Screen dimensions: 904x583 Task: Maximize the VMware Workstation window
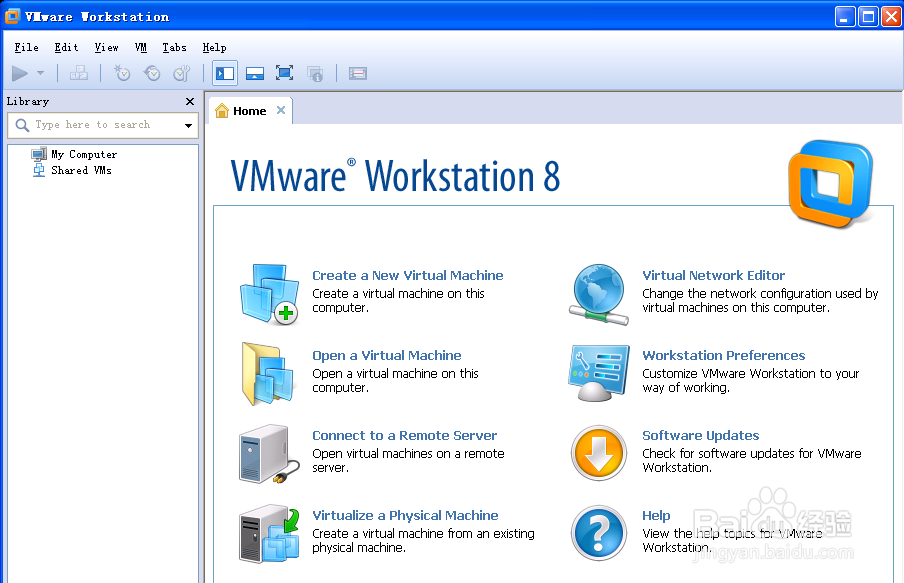868,17
